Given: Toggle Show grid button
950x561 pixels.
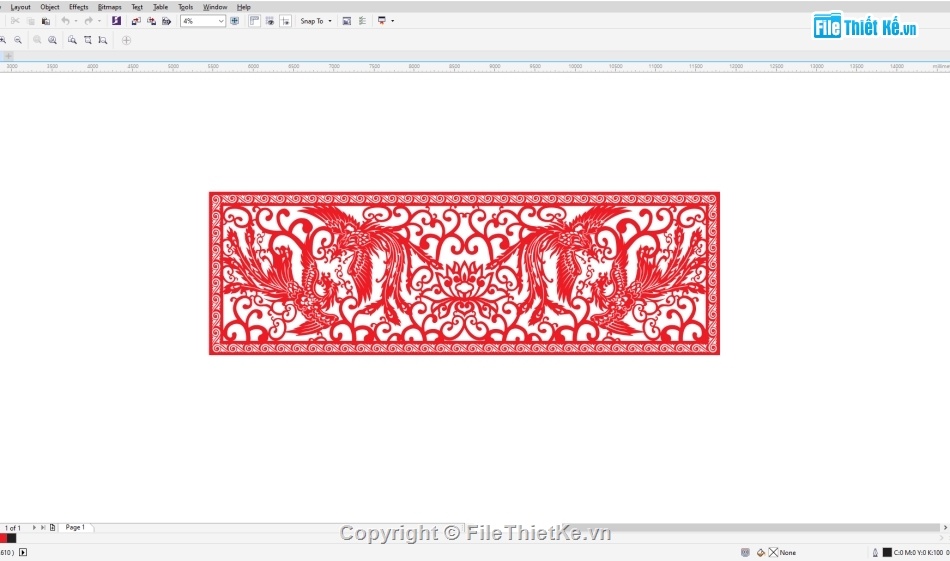Looking at the screenshot, I should (270, 21).
